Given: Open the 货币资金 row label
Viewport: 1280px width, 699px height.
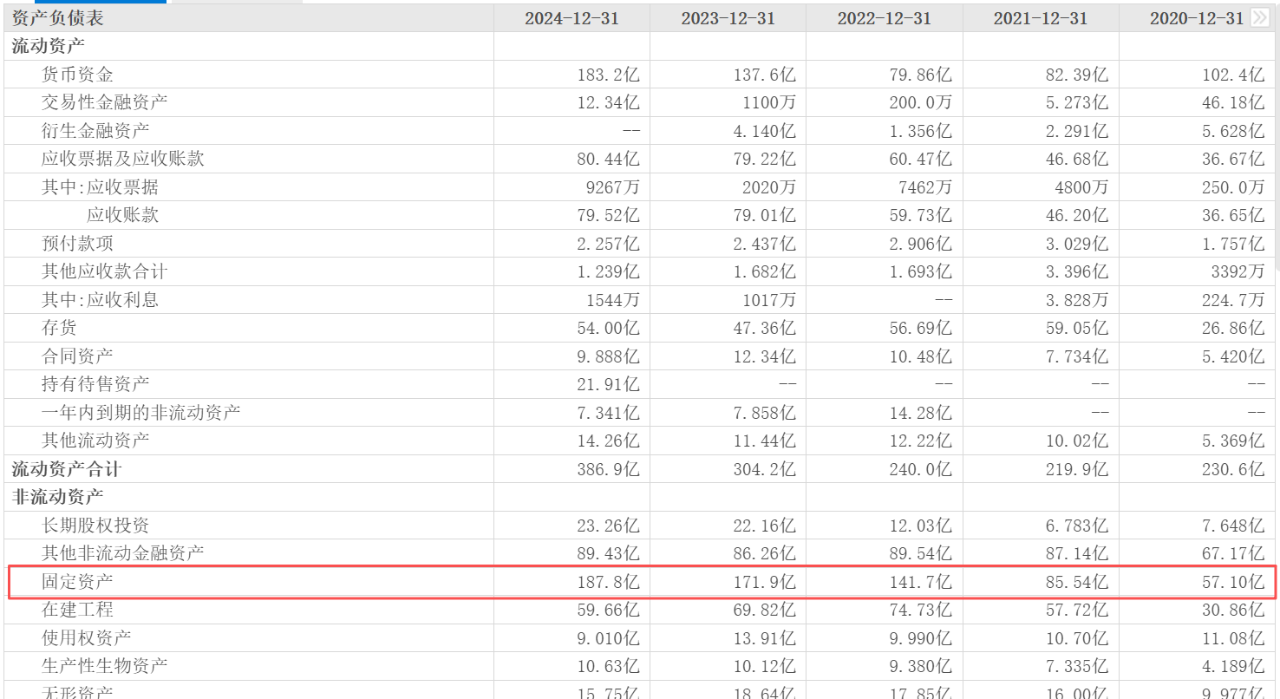Looking at the screenshot, I should pos(77,75).
